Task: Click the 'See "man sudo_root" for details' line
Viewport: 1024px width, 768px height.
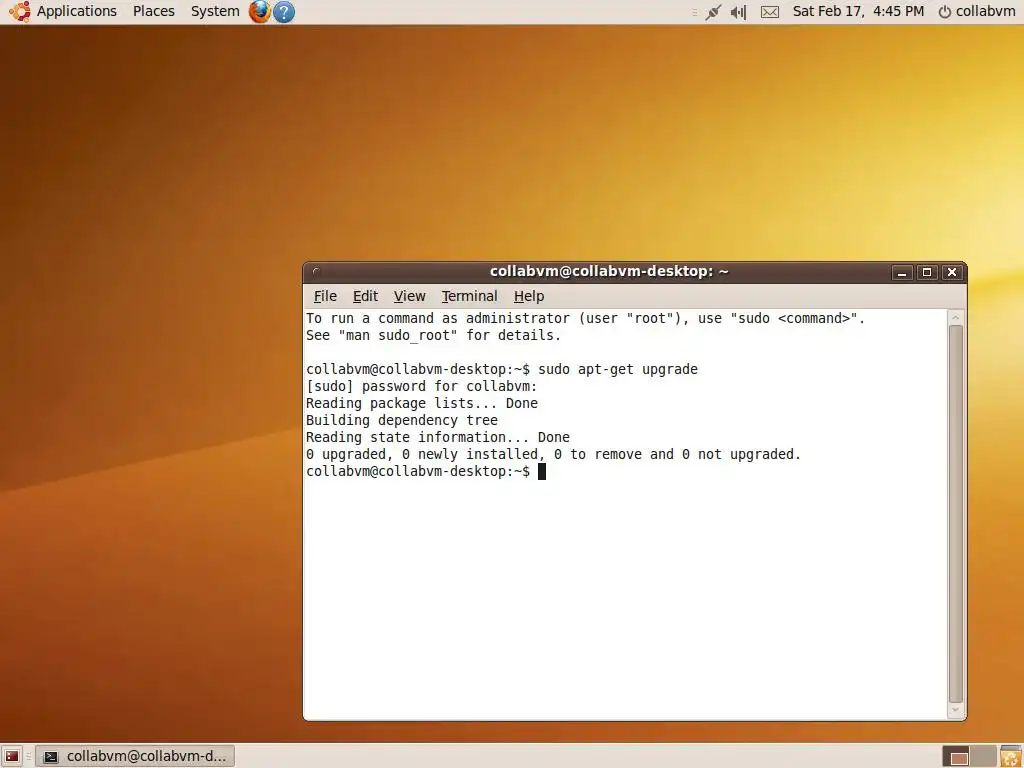Action: pos(434,336)
